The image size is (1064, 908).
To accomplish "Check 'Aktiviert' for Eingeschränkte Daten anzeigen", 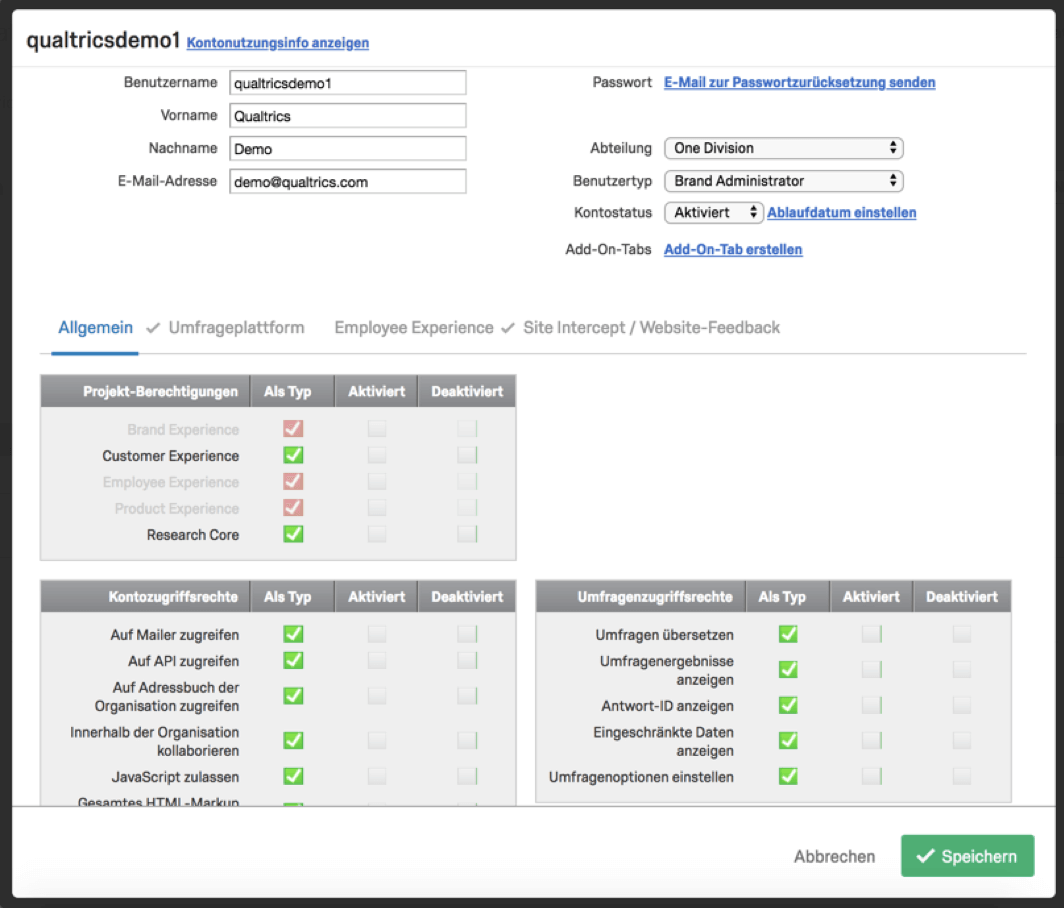I will click(x=871, y=741).
